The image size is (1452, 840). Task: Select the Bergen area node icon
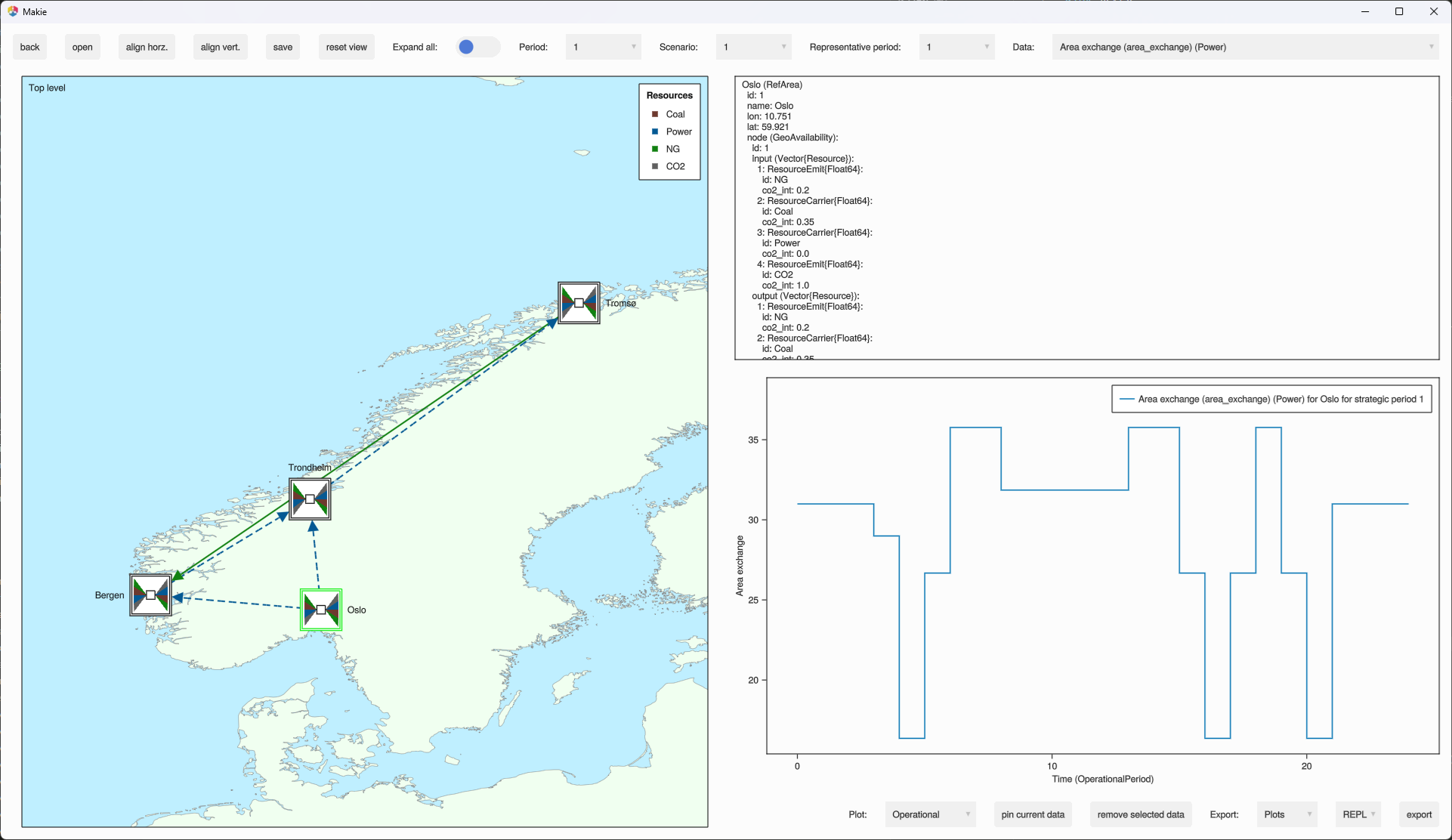[150, 595]
